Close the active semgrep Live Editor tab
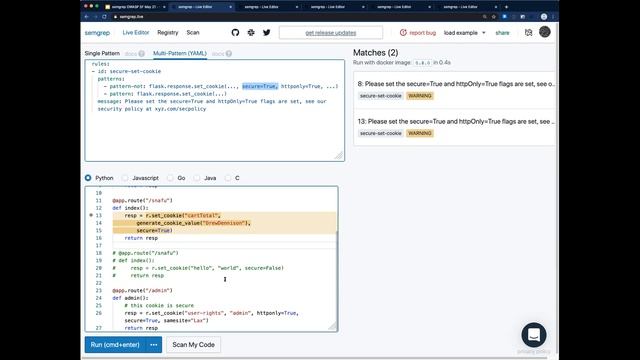 point(231,7)
